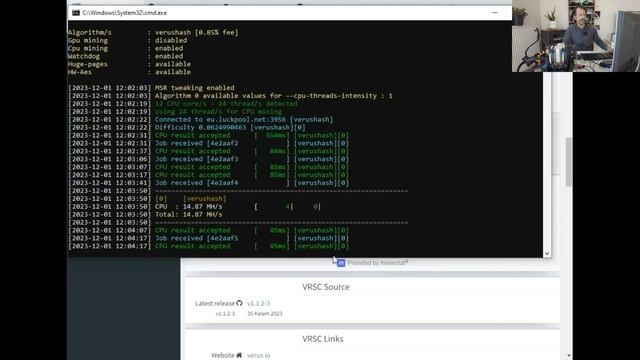Click the browser page scrollbar thumb
Image resolution: width=640 pixels, height=360 pixels.
569,162
